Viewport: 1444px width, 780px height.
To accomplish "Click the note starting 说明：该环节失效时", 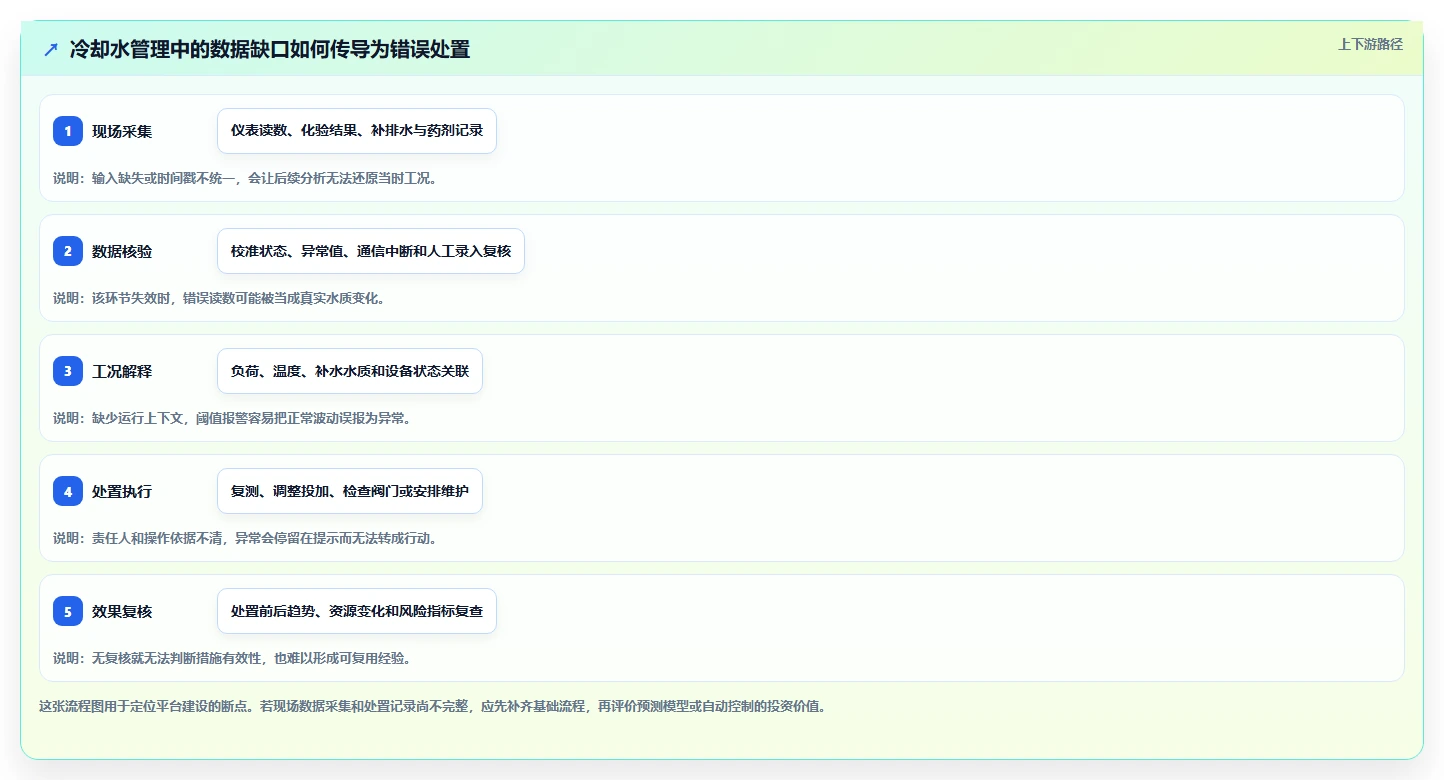I will pos(219,298).
